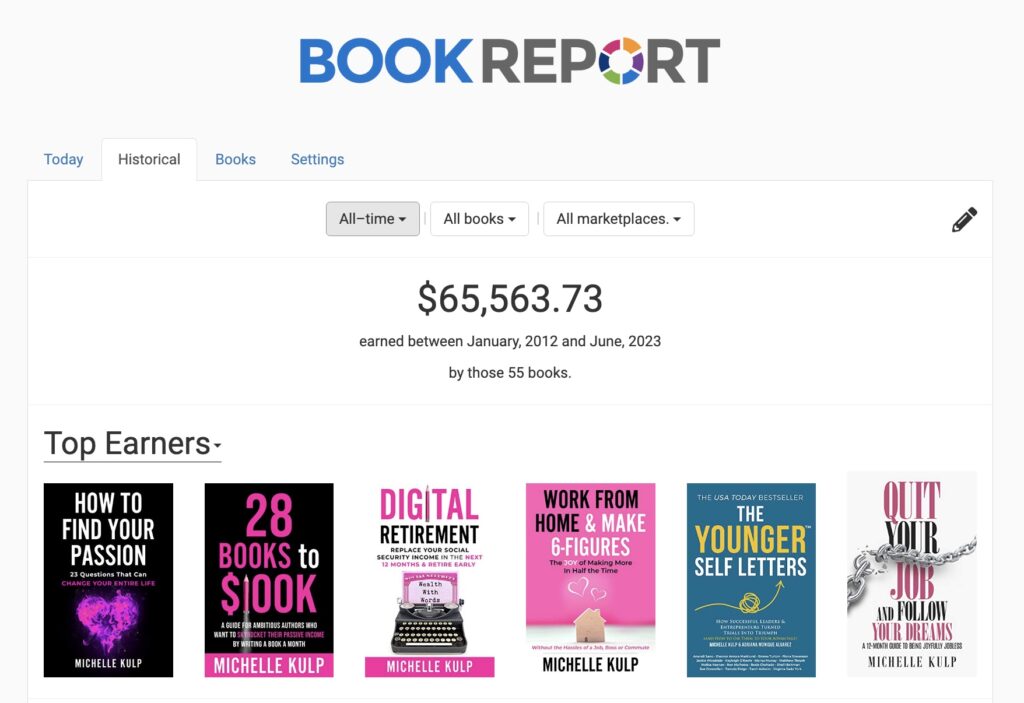Select the Historical tab
Viewport: 1024px width, 703px height.
point(149,159)
